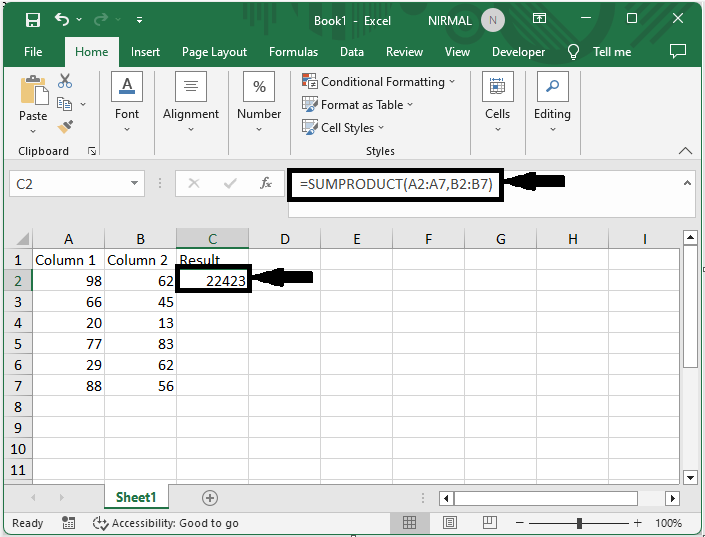
Task: Switch to the Page Layout tab
Action: click(x=214, y=52)
